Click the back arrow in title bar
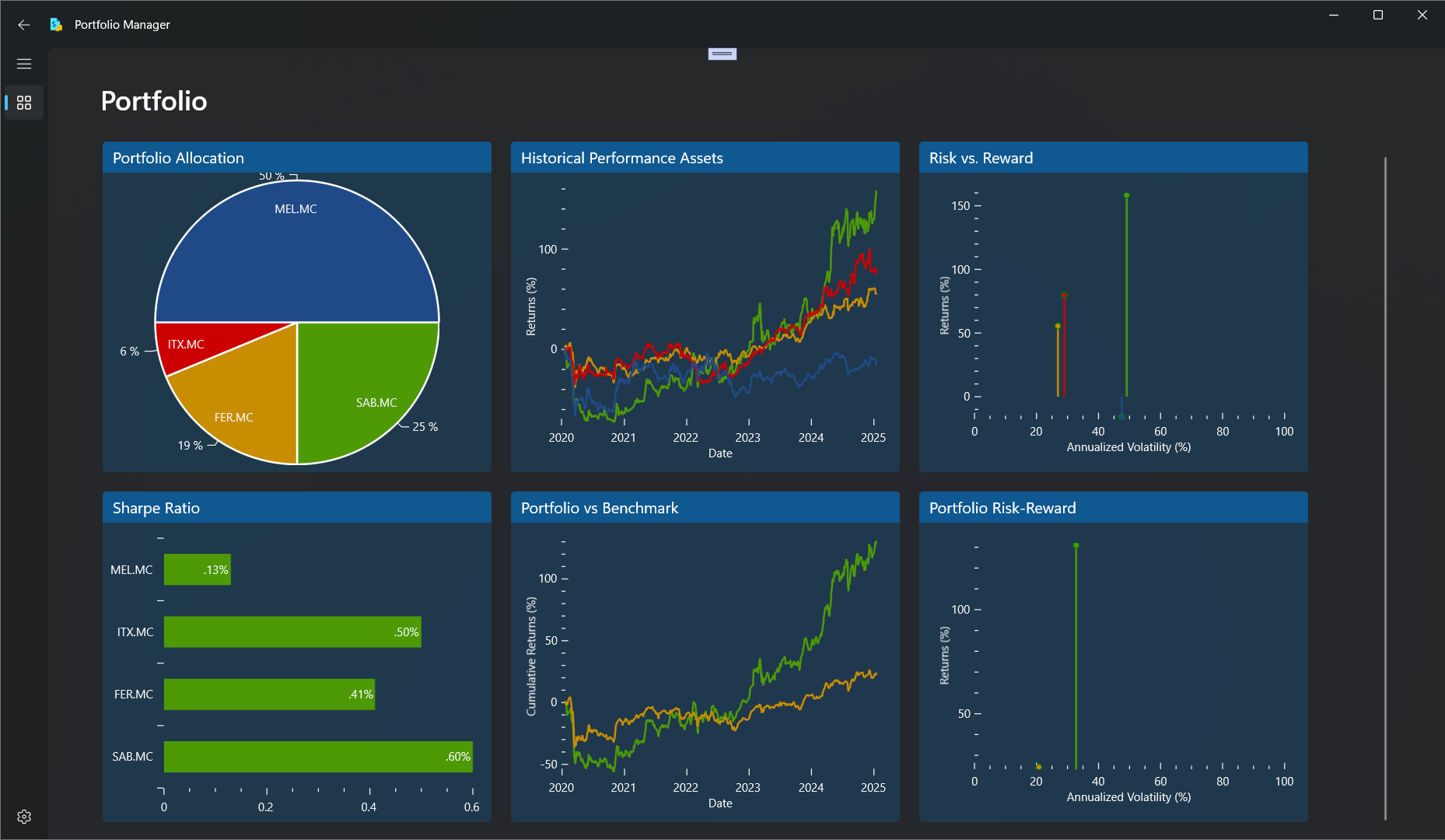Viewport: 1445px width, 840px height. [24, 25]
